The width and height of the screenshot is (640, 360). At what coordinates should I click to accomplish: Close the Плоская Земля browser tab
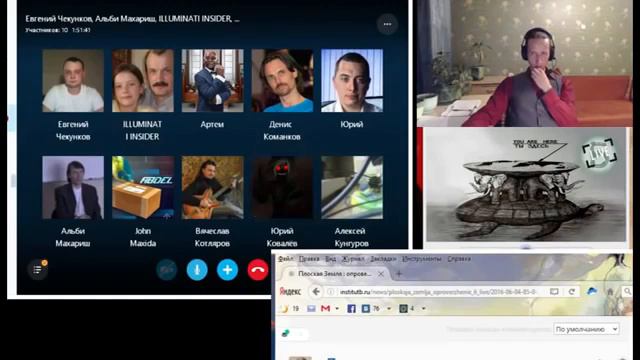[380, 274]
